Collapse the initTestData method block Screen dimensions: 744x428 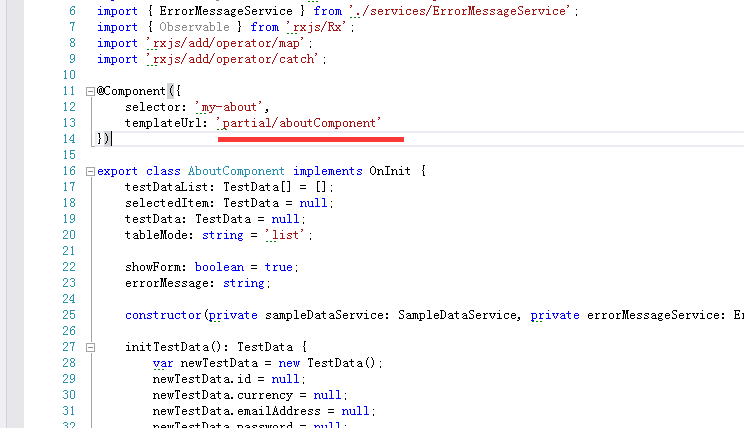(x=90, y=347)
